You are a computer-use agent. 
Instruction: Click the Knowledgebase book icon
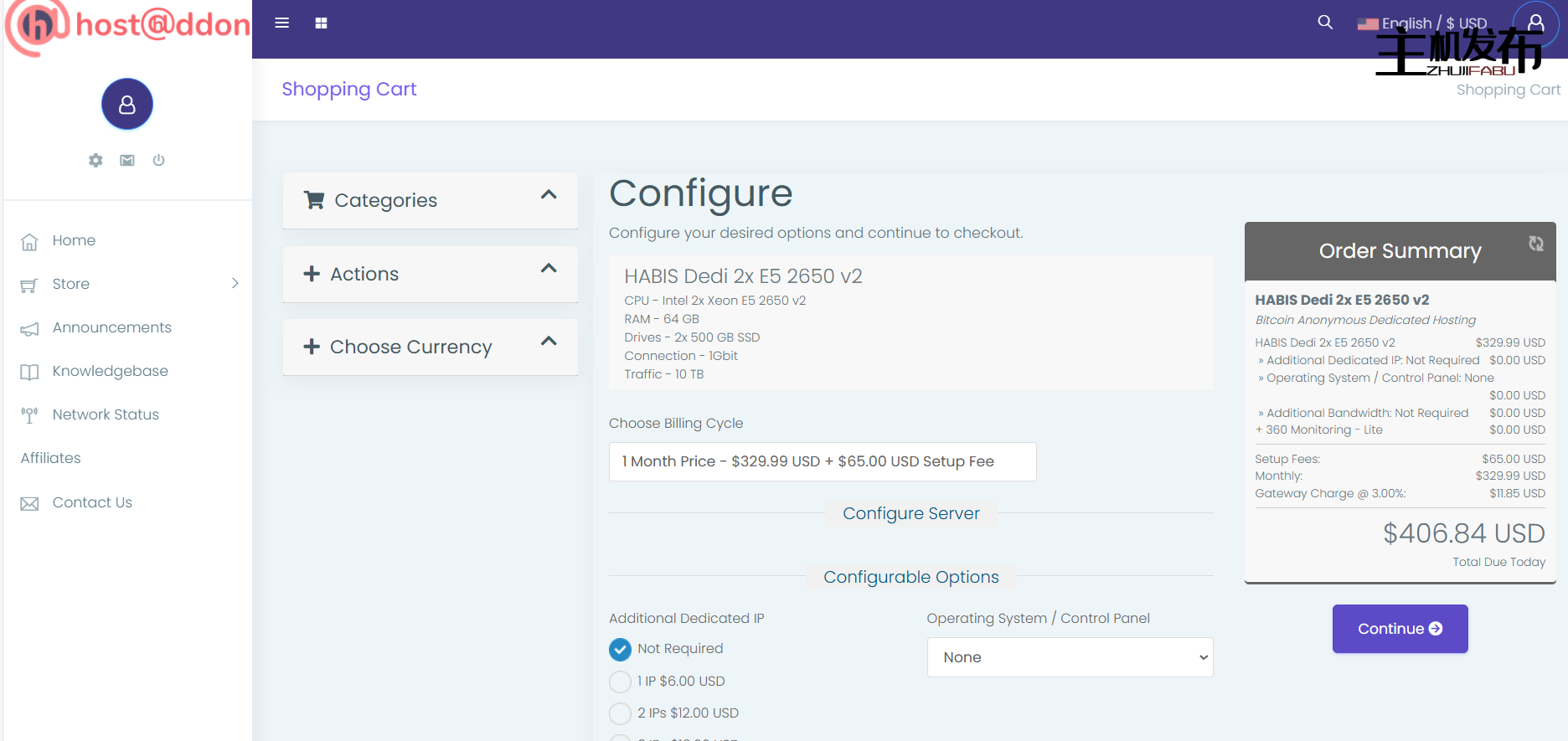(29, 373)
